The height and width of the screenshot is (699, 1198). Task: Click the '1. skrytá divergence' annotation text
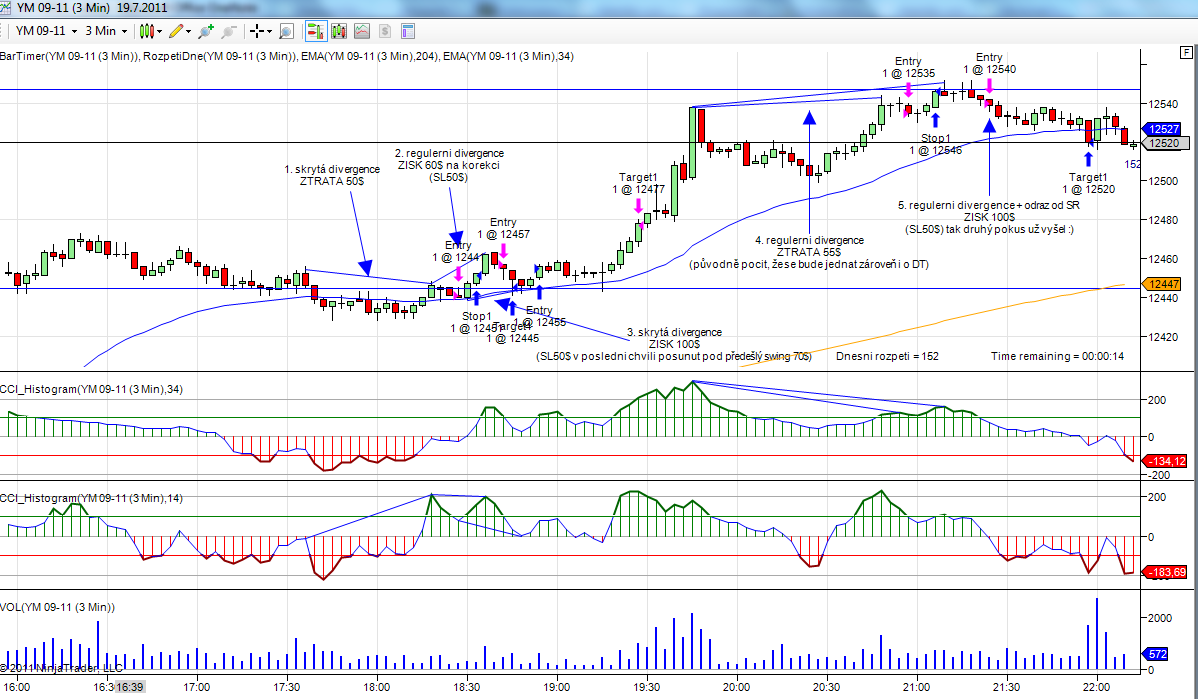tap(332, 169)
